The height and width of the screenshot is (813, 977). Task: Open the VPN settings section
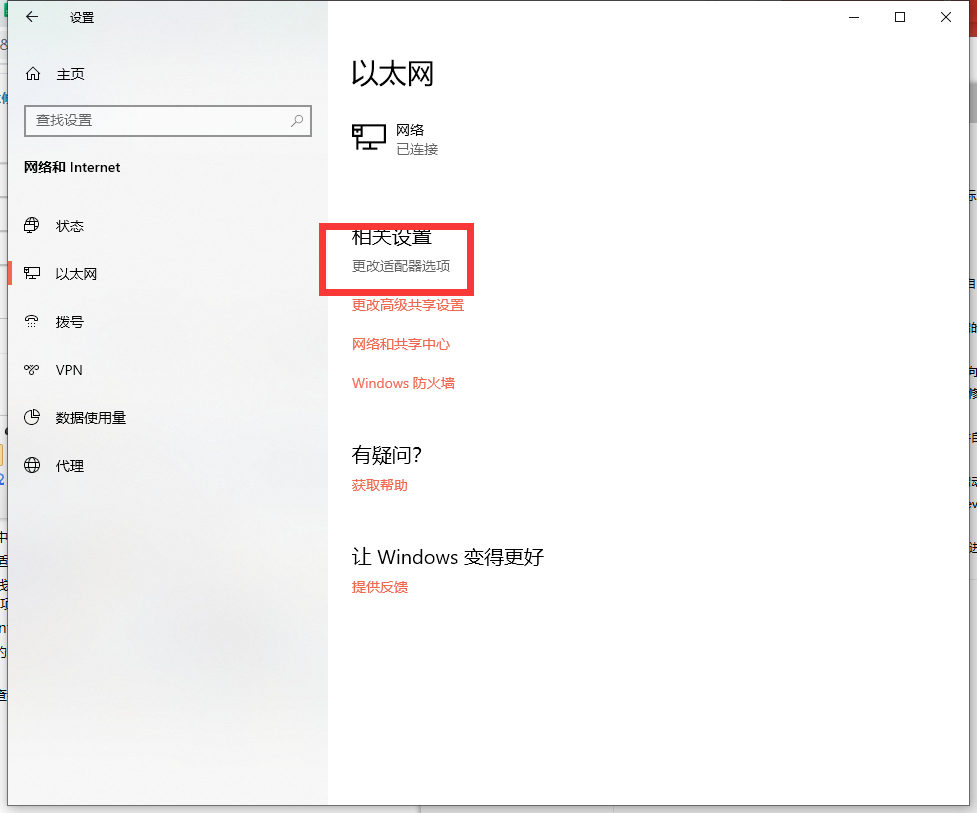point(69,370)
